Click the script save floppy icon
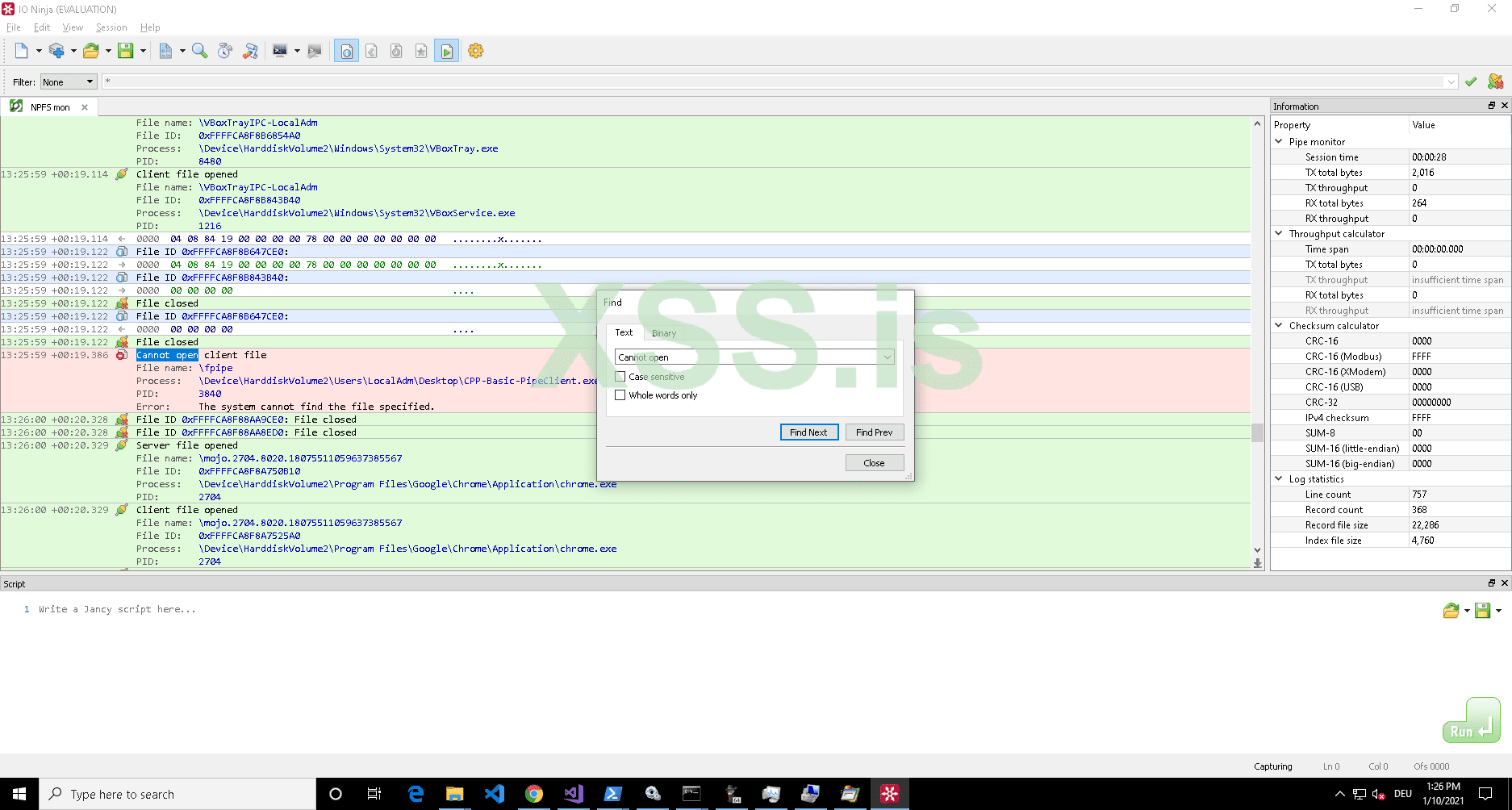 click(x=1482, y=611)
